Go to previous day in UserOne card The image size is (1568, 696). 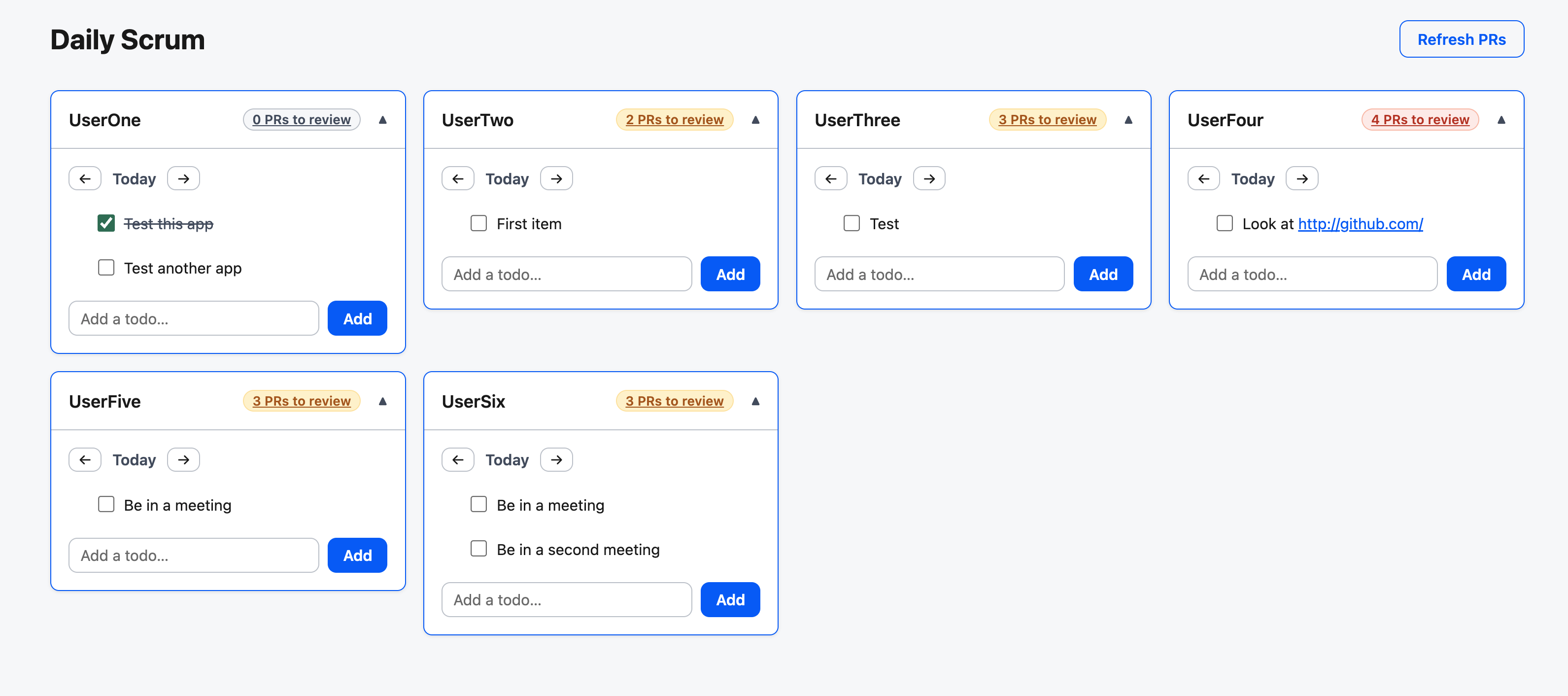coord(85,178)
